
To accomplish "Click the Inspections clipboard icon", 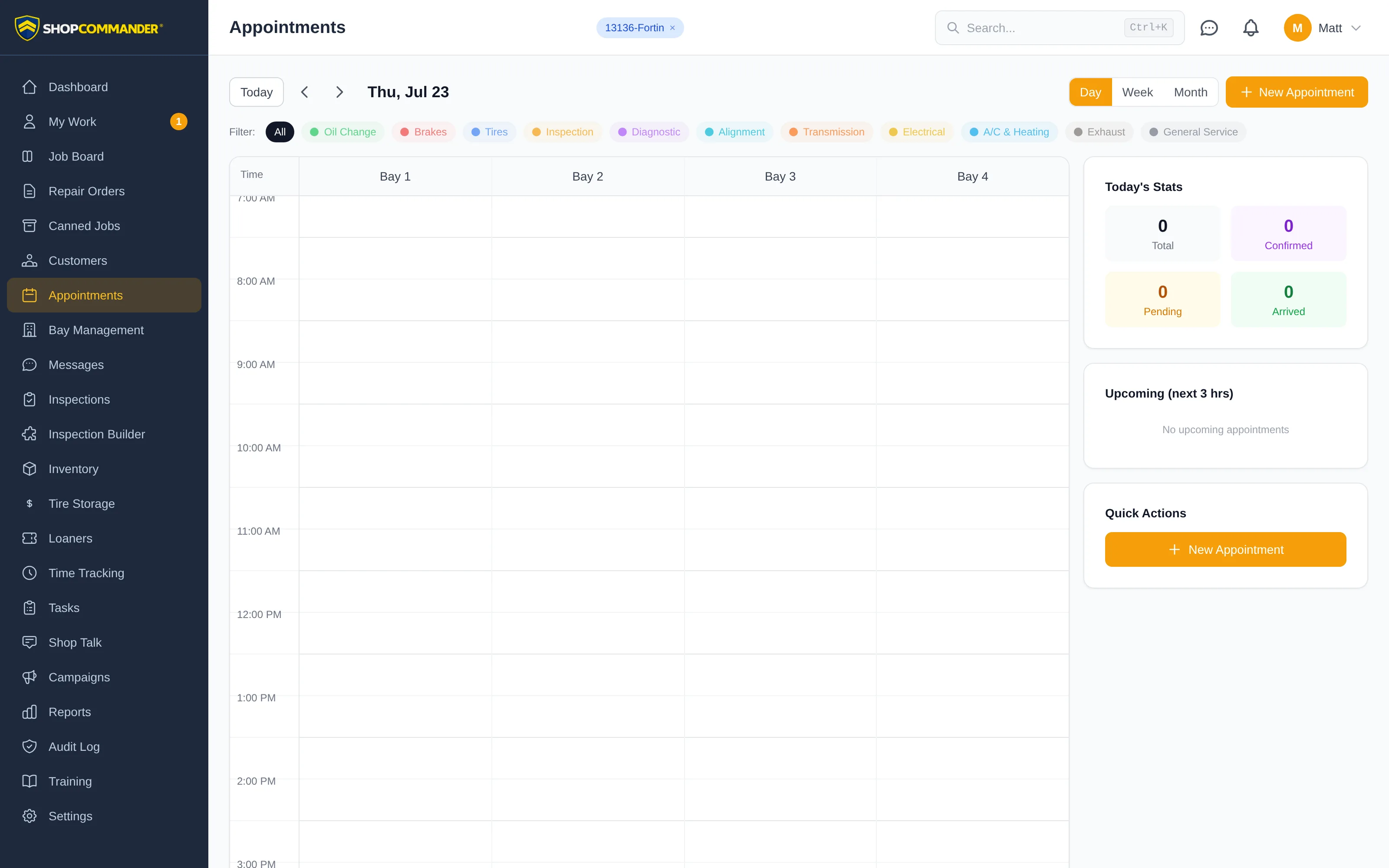I will pos(29,400).
